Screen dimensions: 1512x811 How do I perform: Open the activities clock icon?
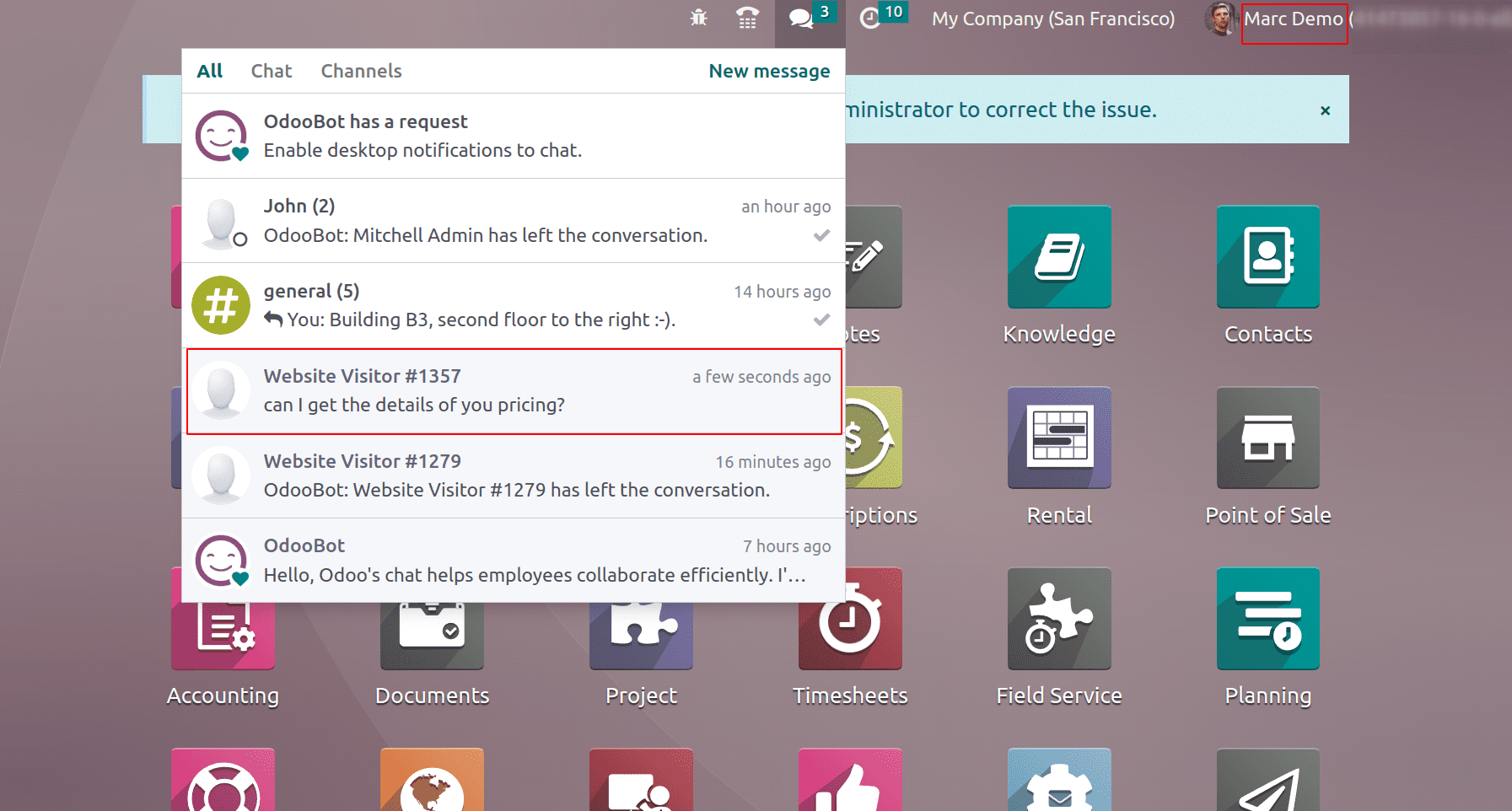tap(870, 19)
